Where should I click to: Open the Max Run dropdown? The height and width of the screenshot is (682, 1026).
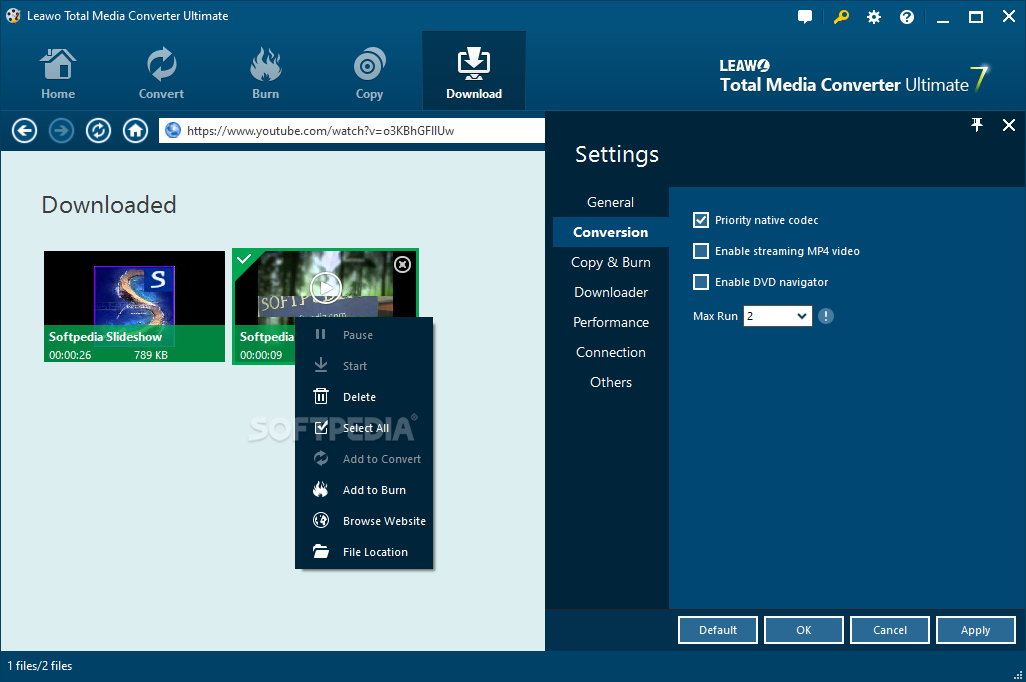(777, 316)
